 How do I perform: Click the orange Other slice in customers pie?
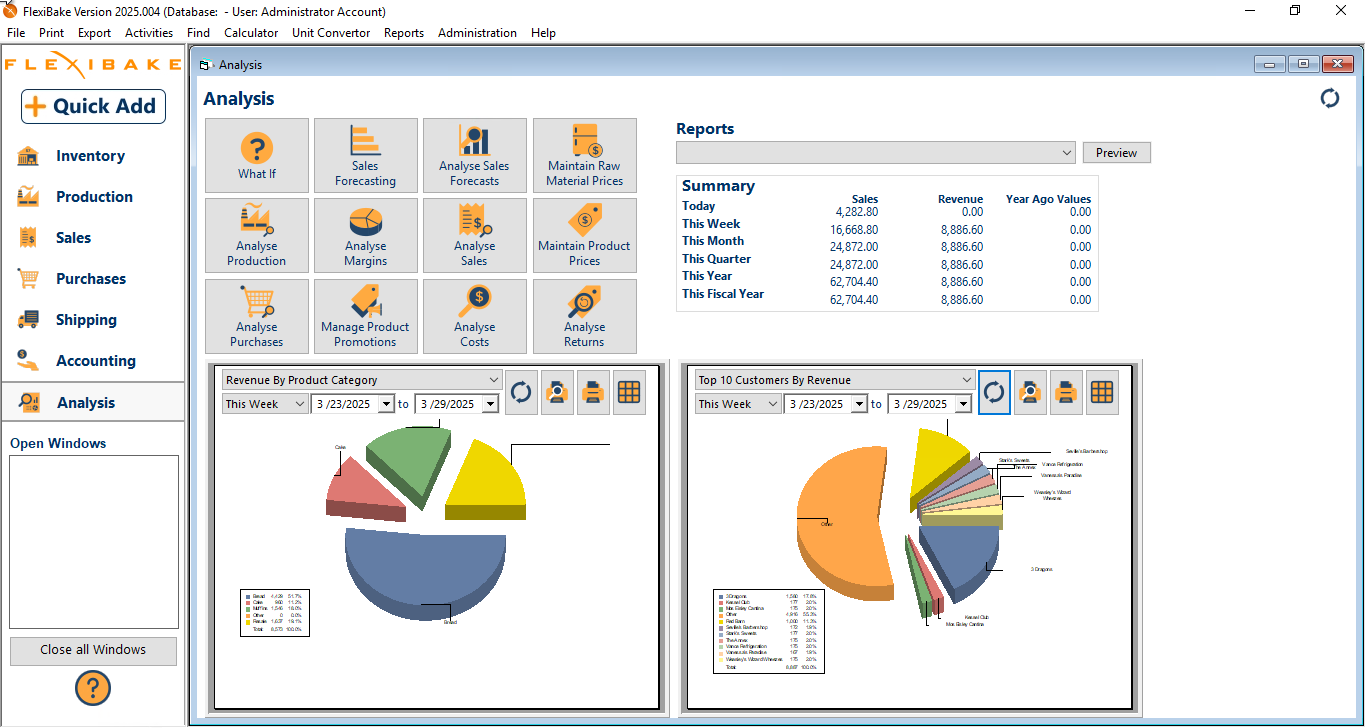845,520
